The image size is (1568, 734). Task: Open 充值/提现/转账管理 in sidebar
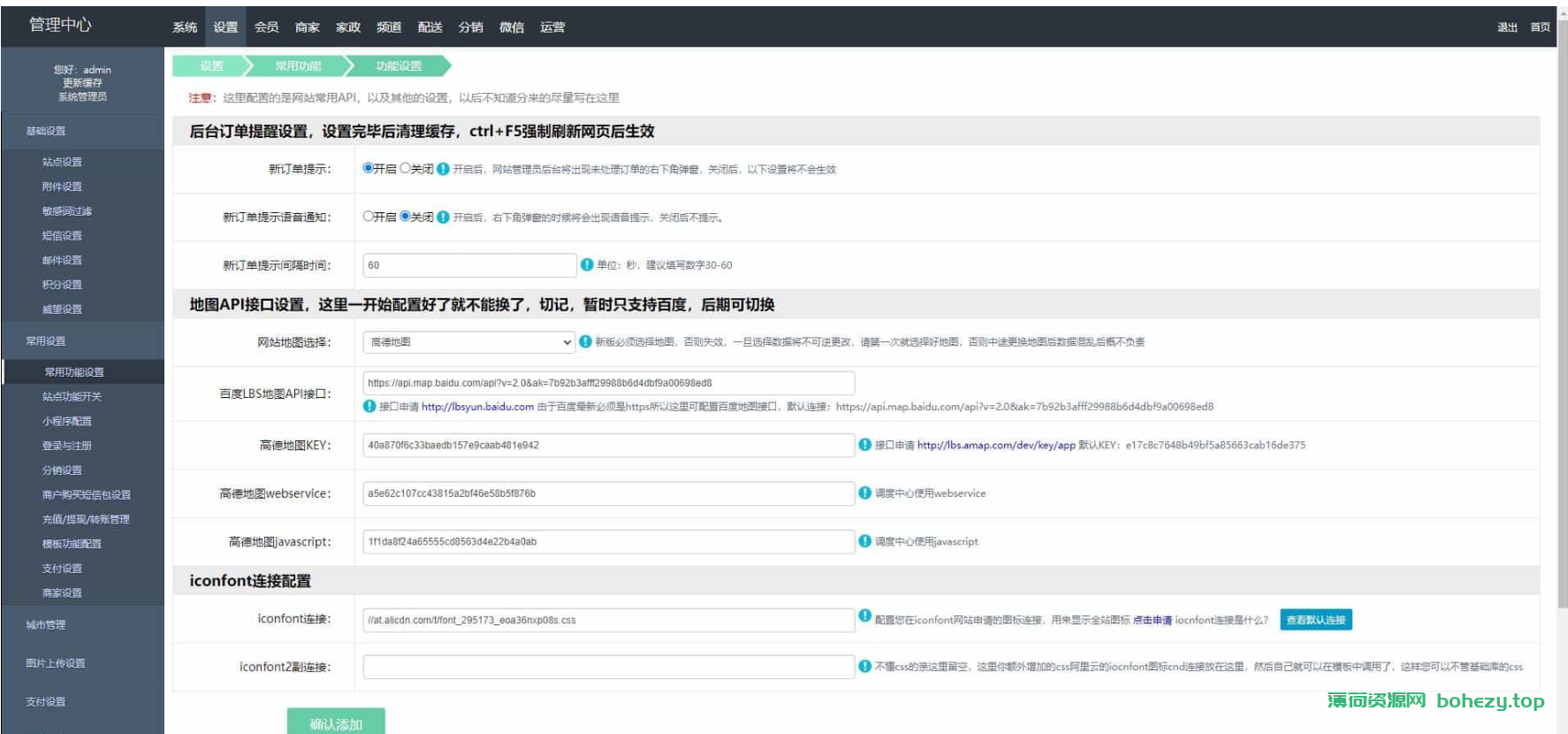pos(86,519)
